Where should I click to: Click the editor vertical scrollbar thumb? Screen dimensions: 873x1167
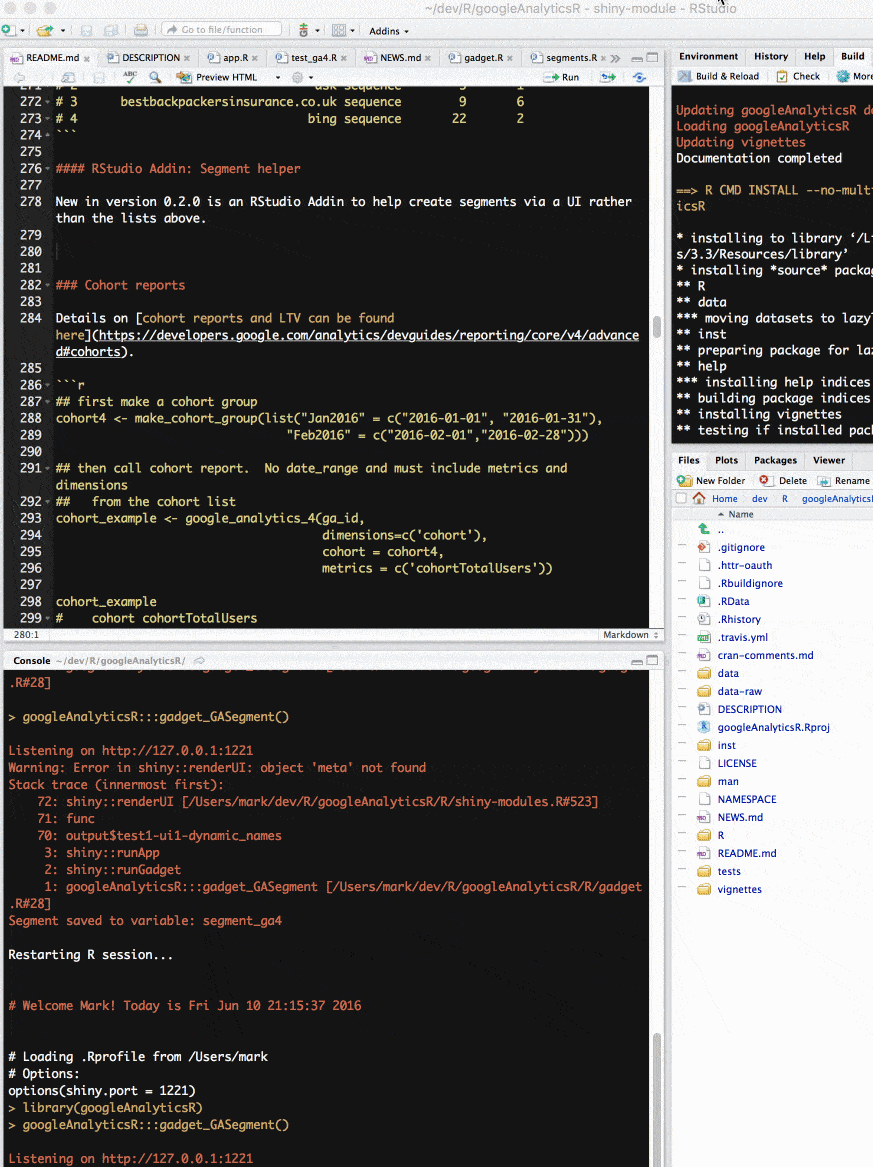tap(656, 327)
